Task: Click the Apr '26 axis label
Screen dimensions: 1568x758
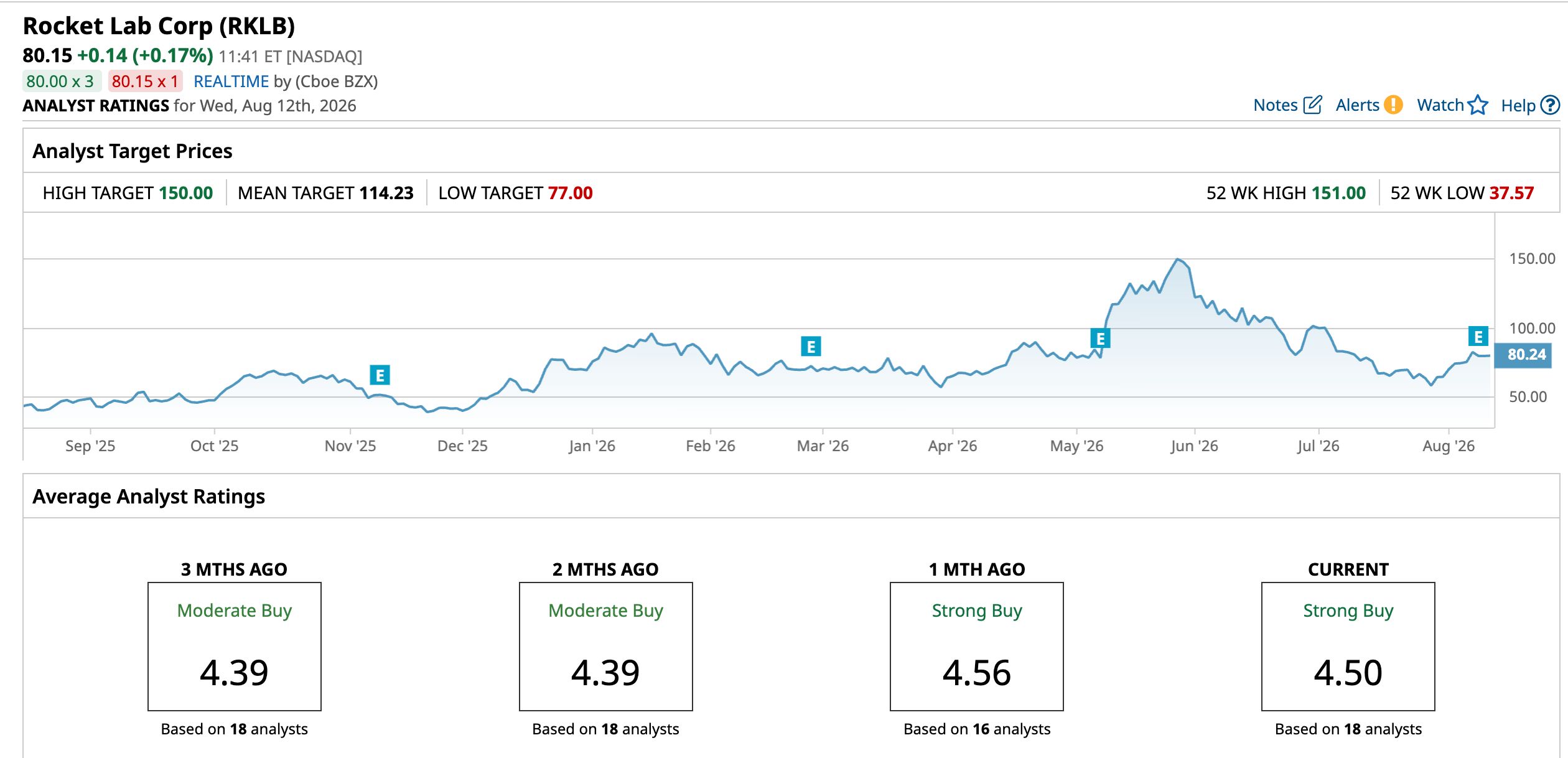Action: [953, 446]
